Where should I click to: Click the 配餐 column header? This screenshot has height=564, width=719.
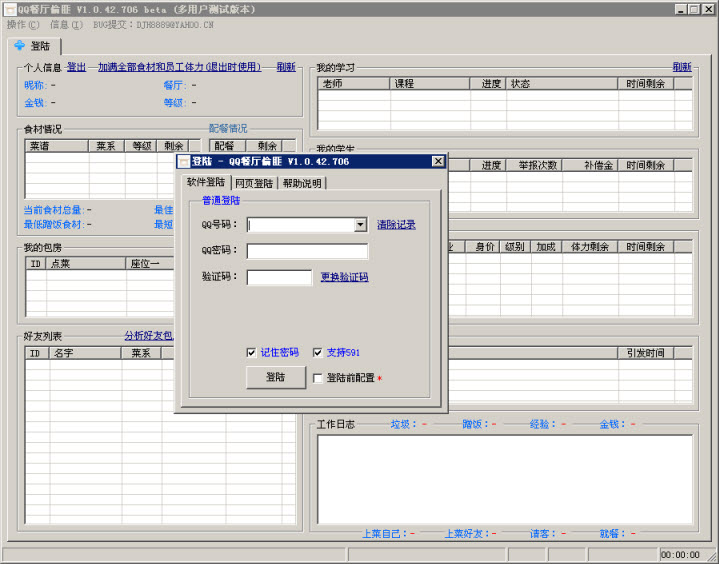click(227, 146)
